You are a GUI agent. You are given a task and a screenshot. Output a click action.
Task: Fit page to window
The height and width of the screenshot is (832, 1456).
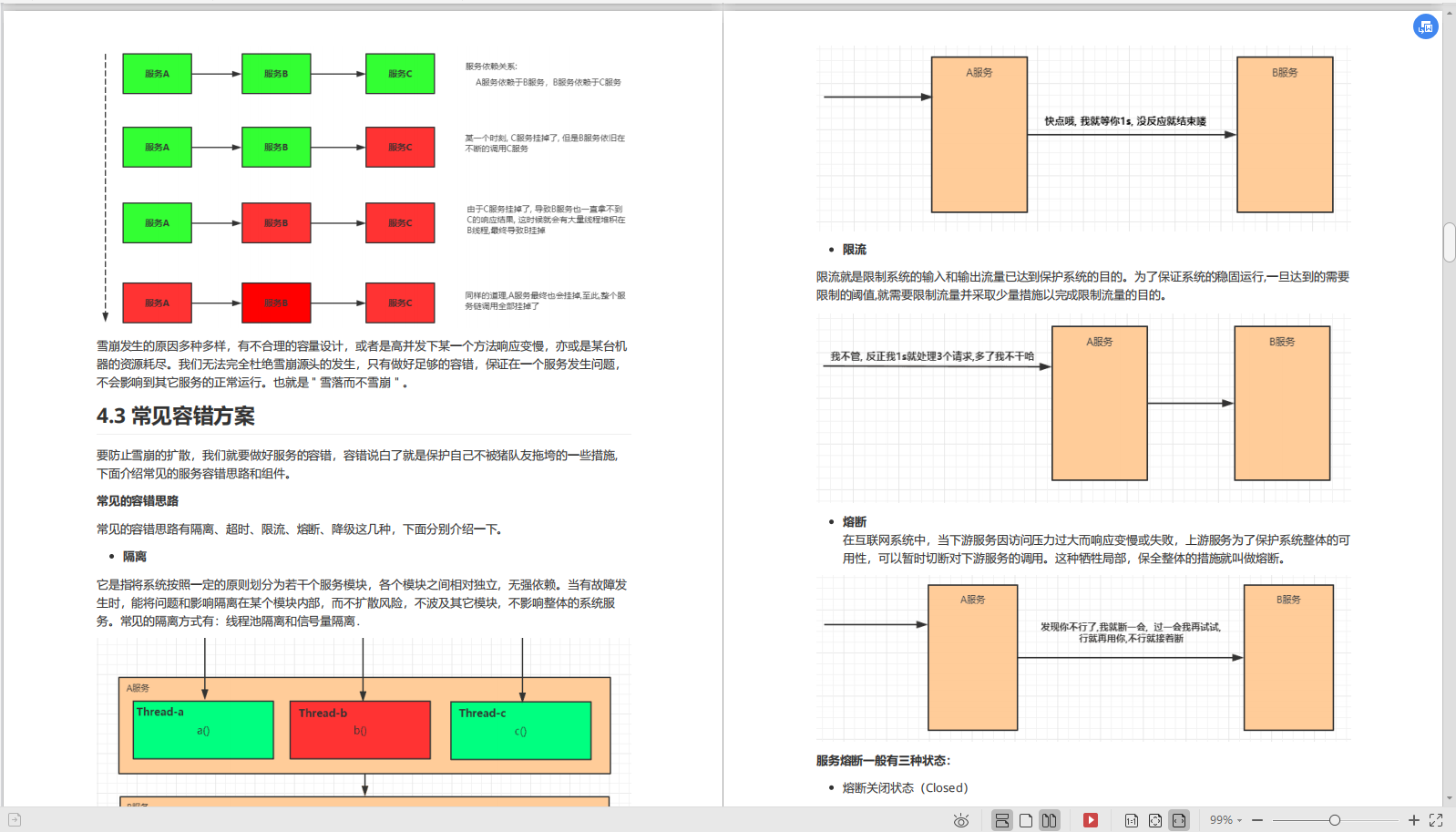point(1155,820)
